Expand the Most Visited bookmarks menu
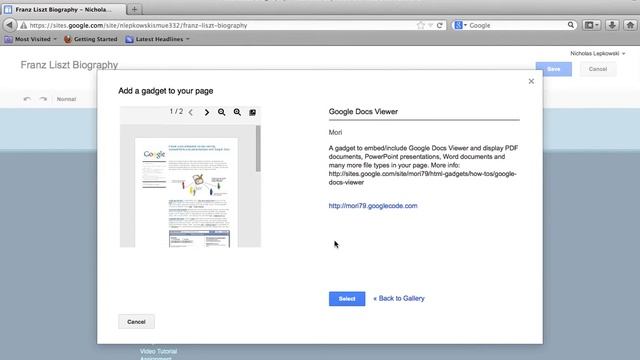The width and height of the screenshot is (640, 360). click(31, 39)
